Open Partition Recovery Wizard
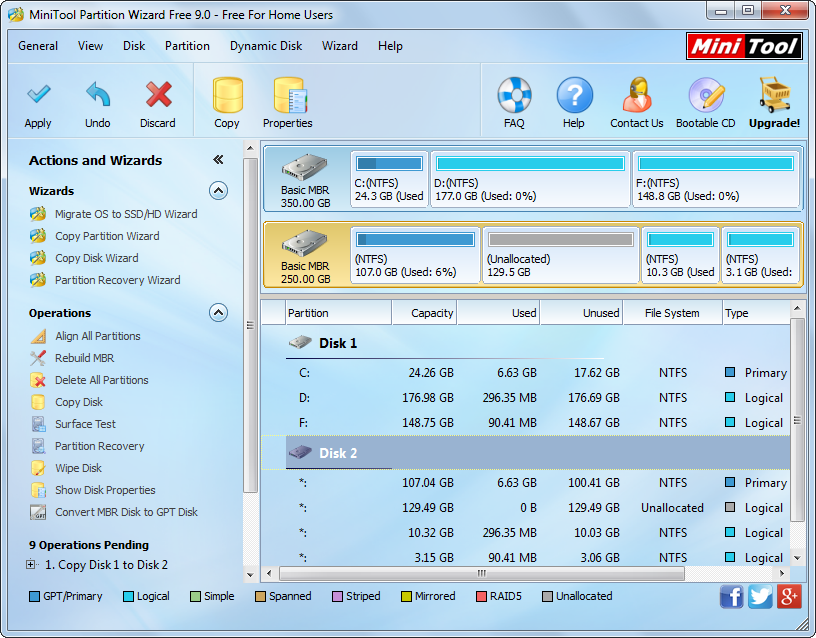The width and height of the screenshot is (816, 638). tap(118, 280)
